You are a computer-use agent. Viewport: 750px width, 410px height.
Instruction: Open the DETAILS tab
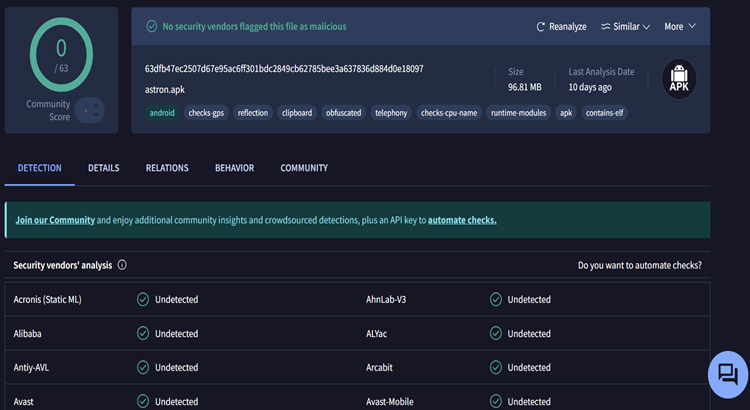104,168
